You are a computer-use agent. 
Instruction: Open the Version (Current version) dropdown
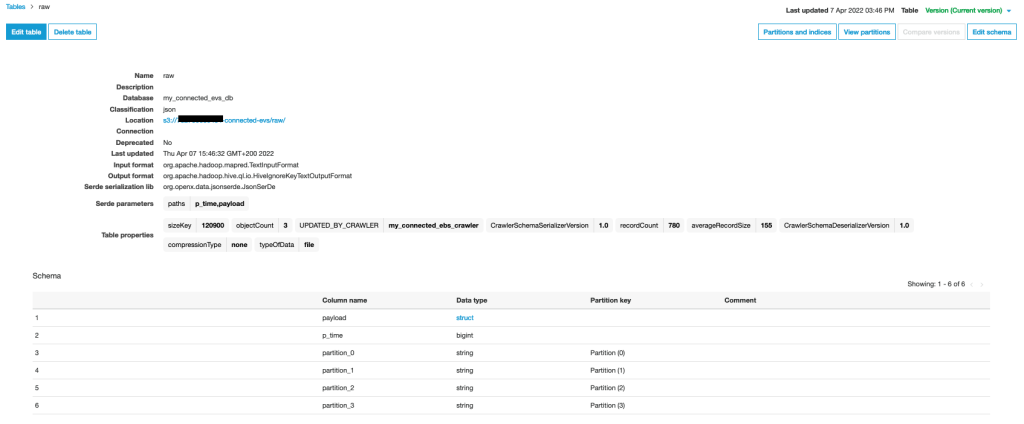point(968,10)
